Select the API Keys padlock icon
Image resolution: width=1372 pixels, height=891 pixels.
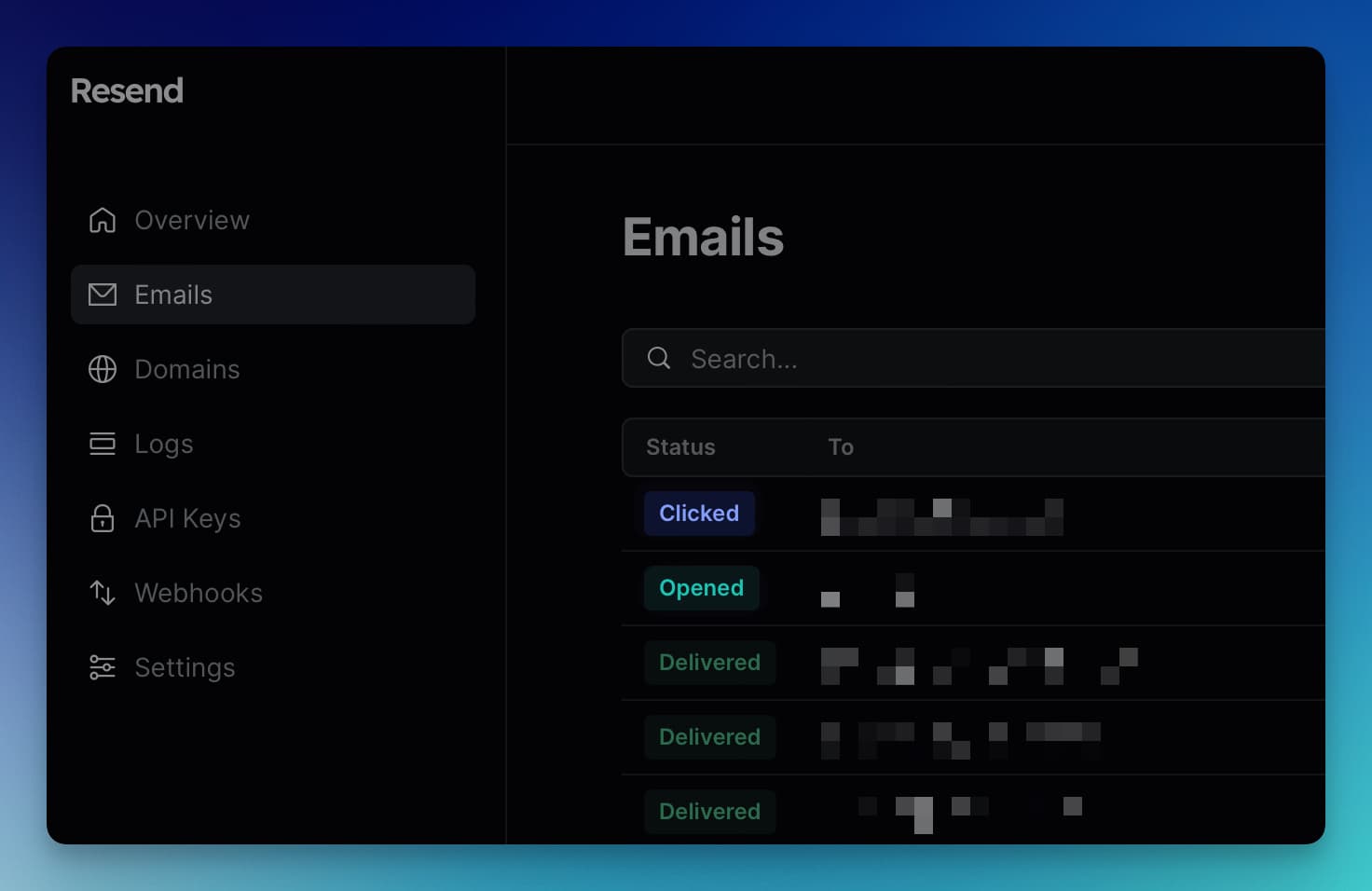pos(102,518)
